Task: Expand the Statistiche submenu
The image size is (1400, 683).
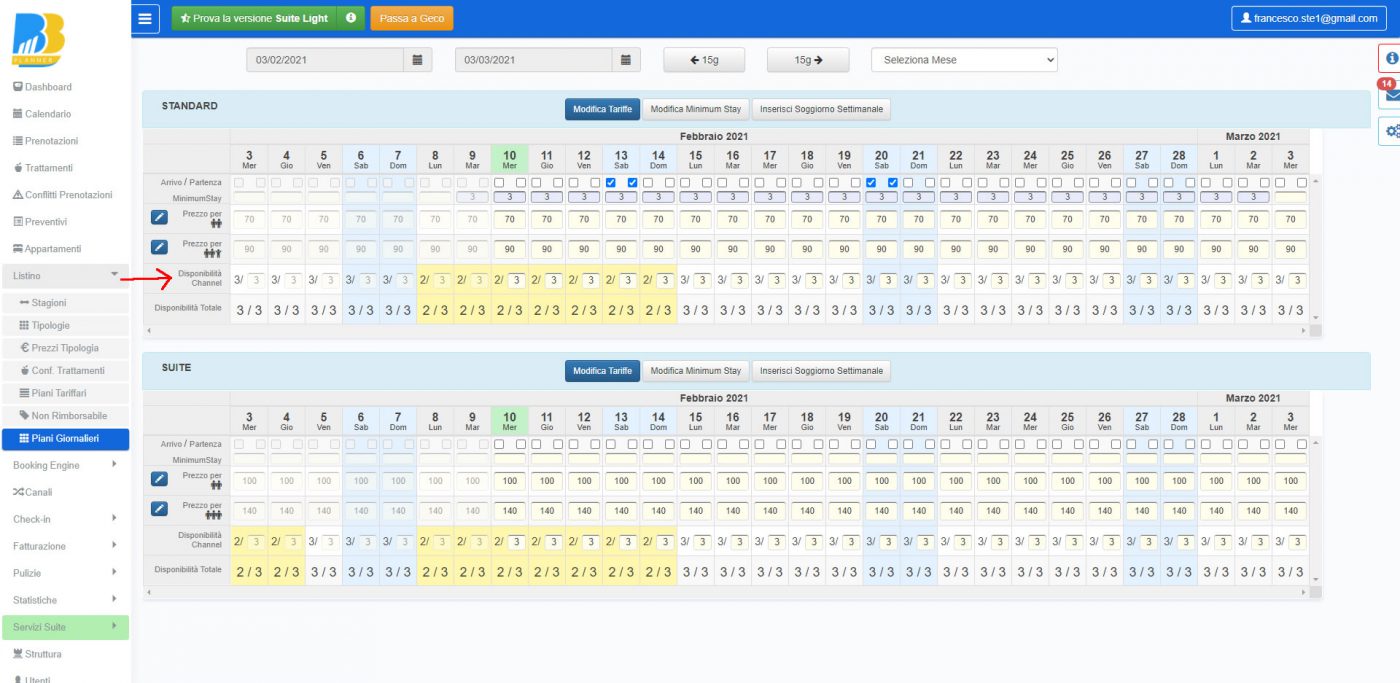Action: [x=65, y=600]
